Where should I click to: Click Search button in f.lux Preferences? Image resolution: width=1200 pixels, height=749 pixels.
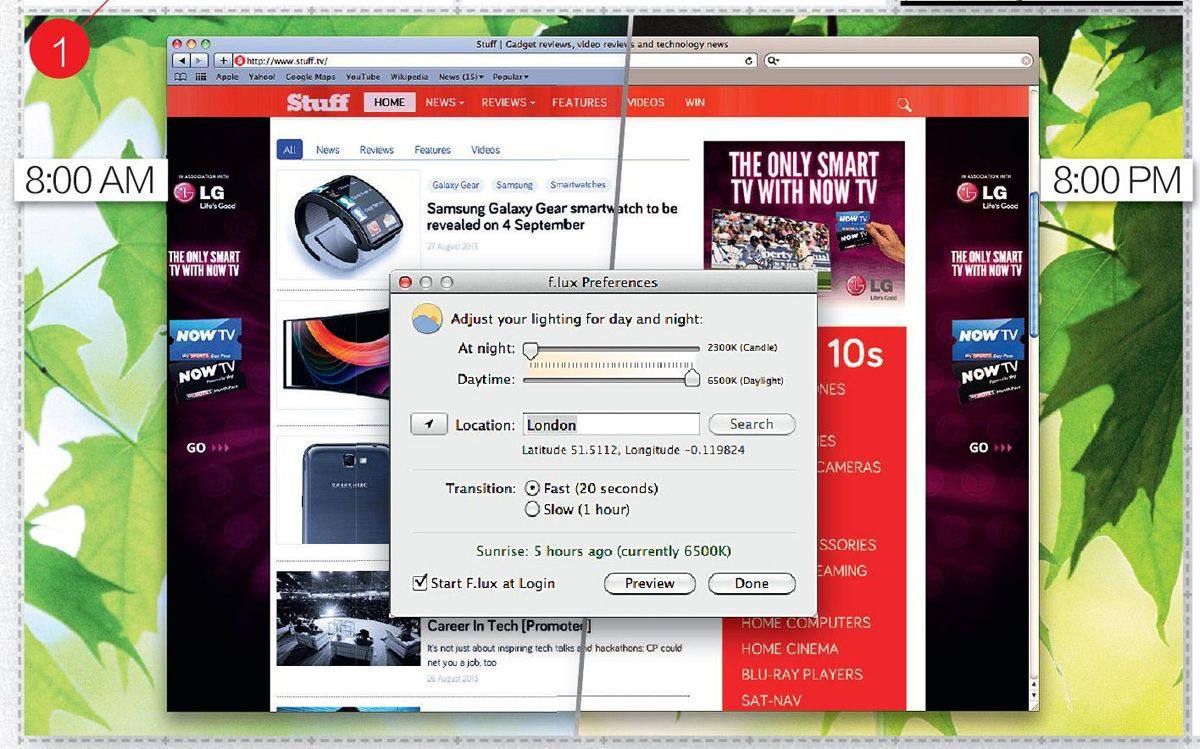click(752, 424)
